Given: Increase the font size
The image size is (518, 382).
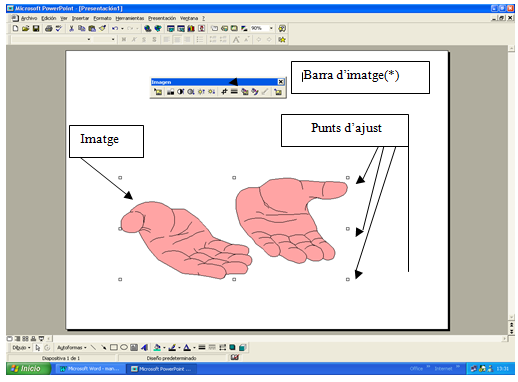Looking at the screenshot, I should (x=236, y=40).
